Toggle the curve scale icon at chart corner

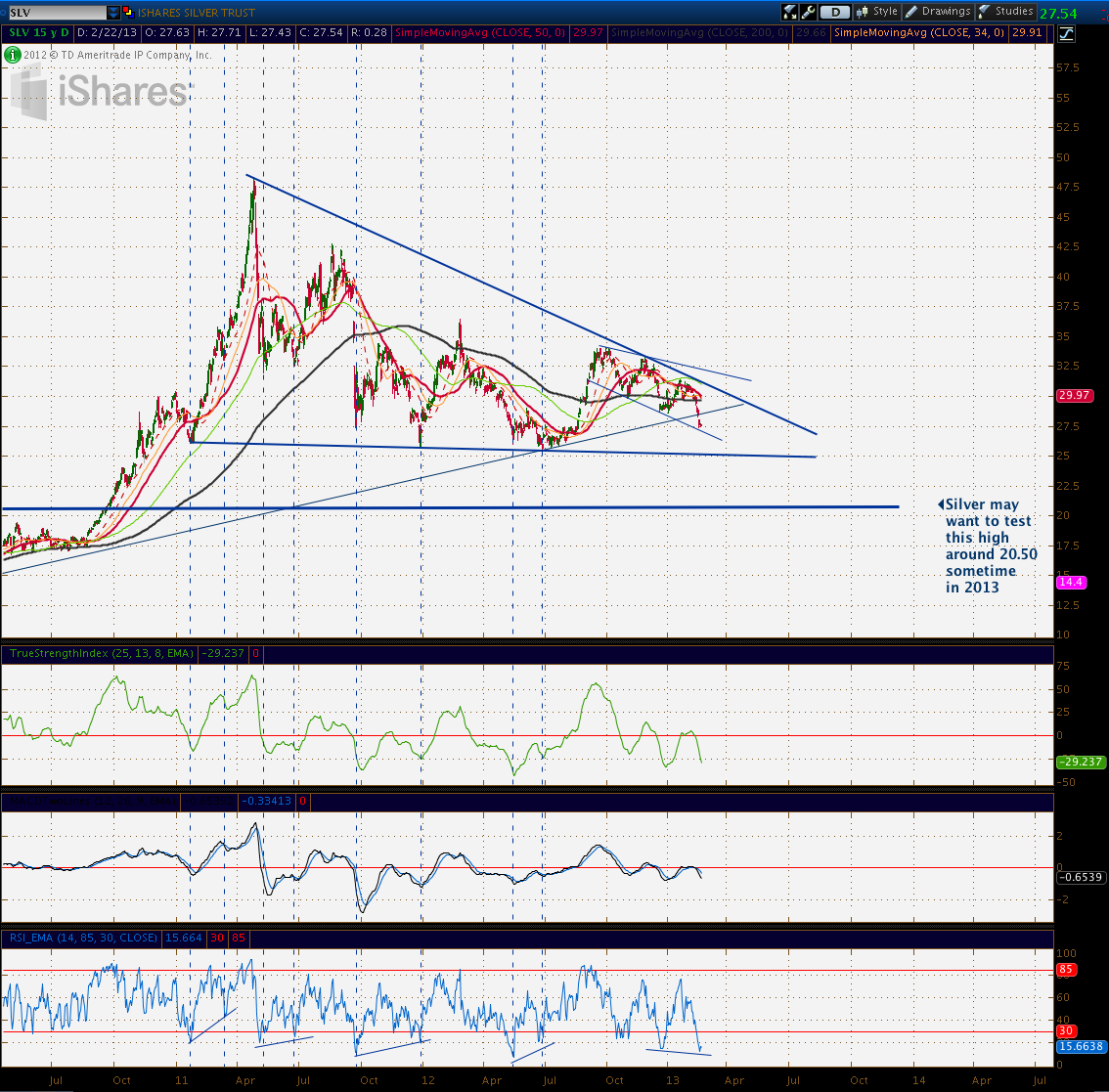(1066, 33)
